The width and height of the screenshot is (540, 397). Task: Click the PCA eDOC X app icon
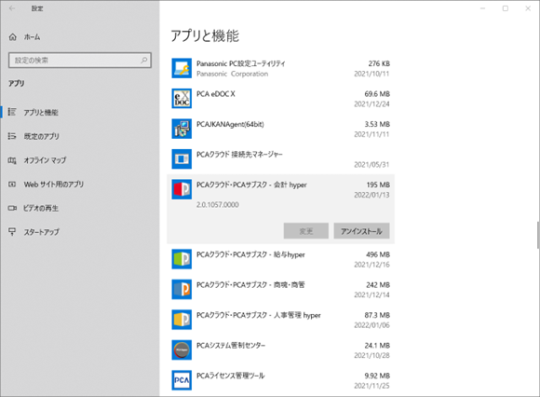point(181,98)
